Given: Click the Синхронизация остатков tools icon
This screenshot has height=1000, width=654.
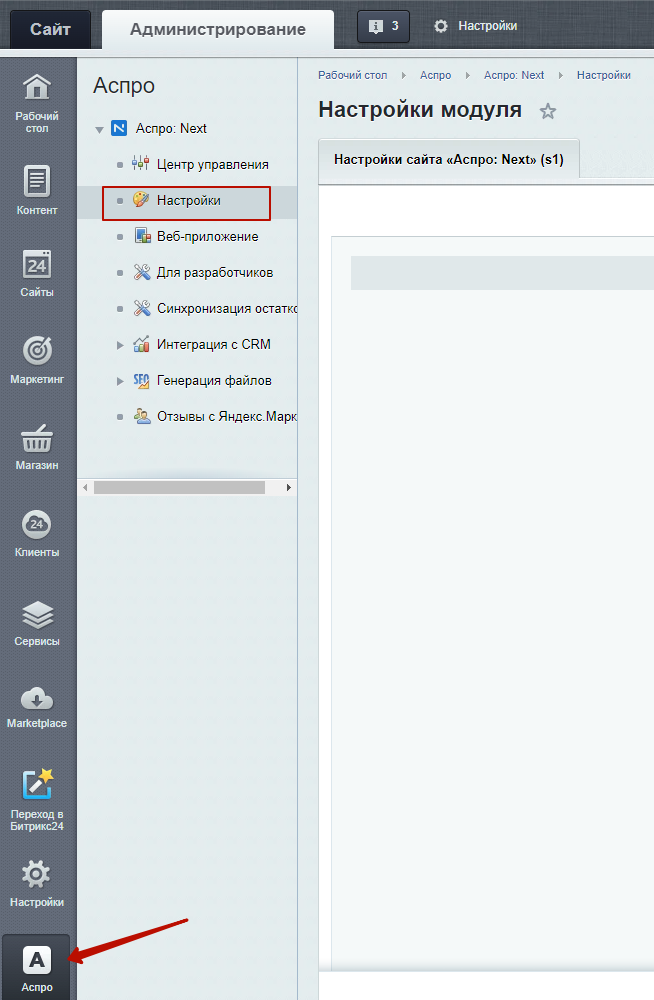Looking at the screenshot, I should point(142,308).
